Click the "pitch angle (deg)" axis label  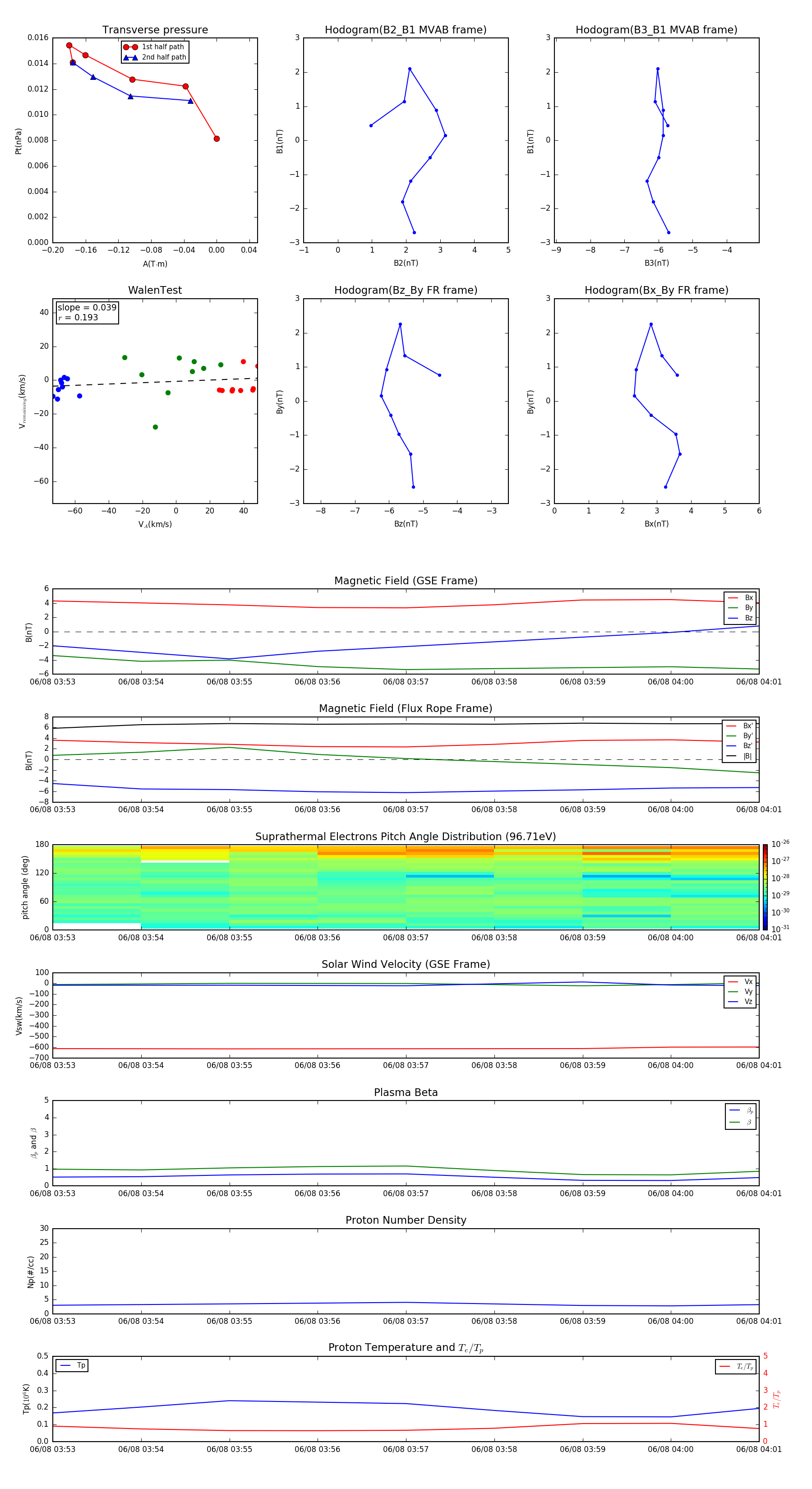25,887
